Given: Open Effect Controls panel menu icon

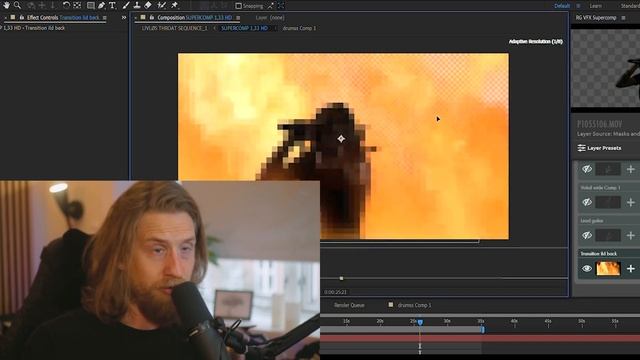Looking at the screenshot, I should pyautogui.click(x=105, y=18).
